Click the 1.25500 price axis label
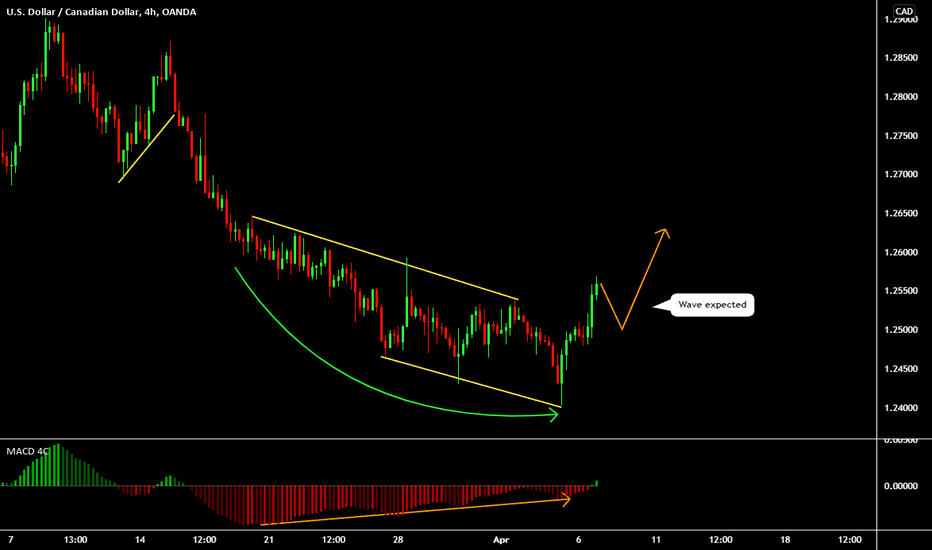Screen dimensions: 932x550 pyautogui.click(x=901, y=291)
